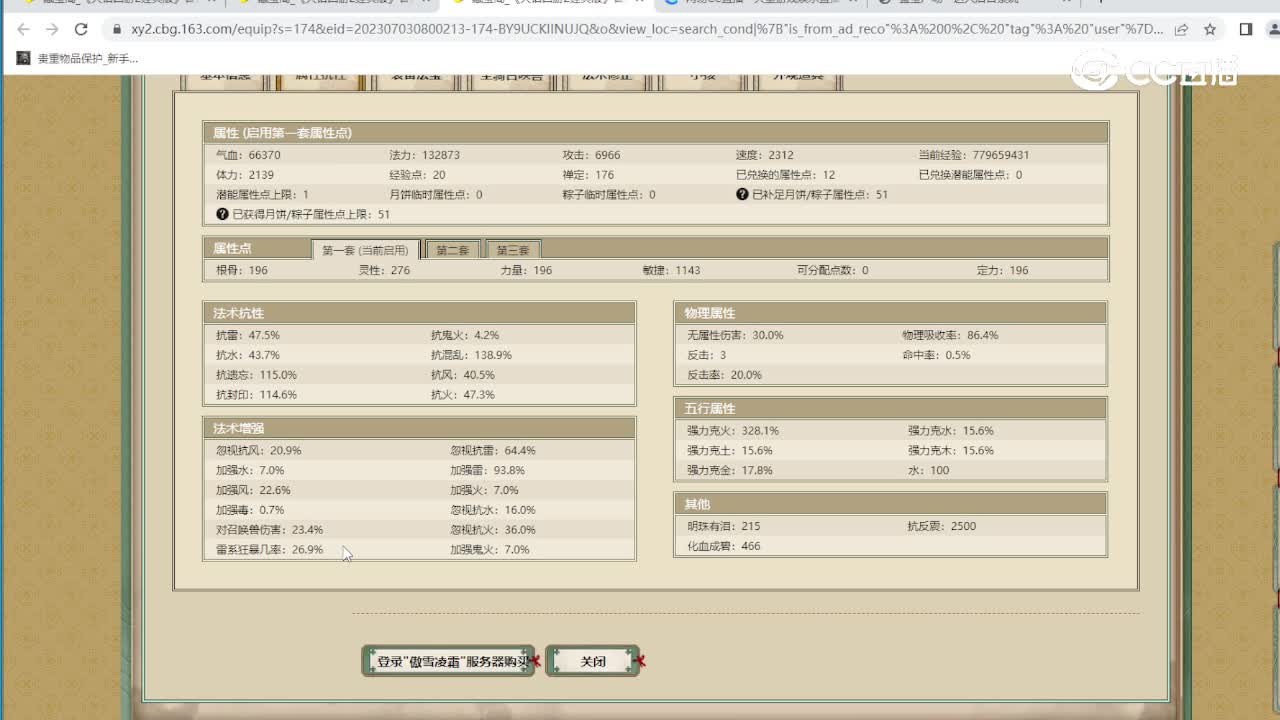Viewport: 1280px width, 720px height.
Task: Select the 第一套 (当前启用) attribute tab
Action: click(365, 250)
